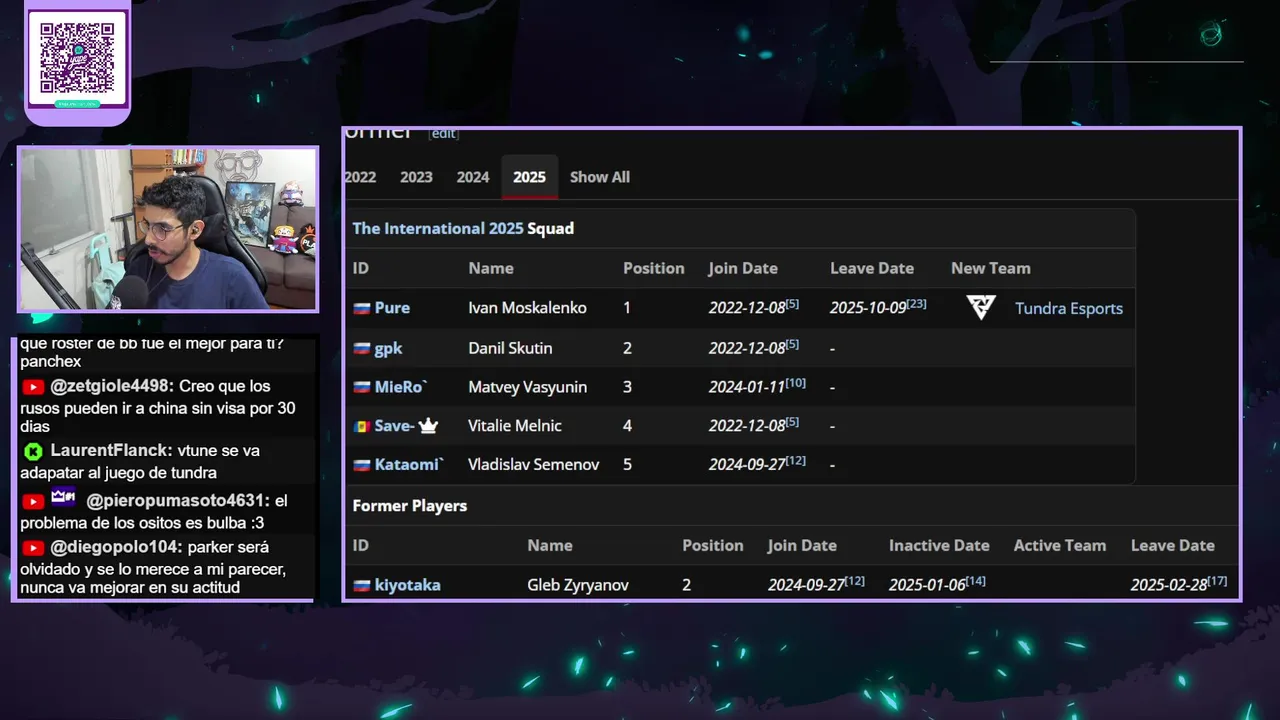Switch to the 2022 tab
Viewport: 1280px width, 720px height.
click(360, 177)
